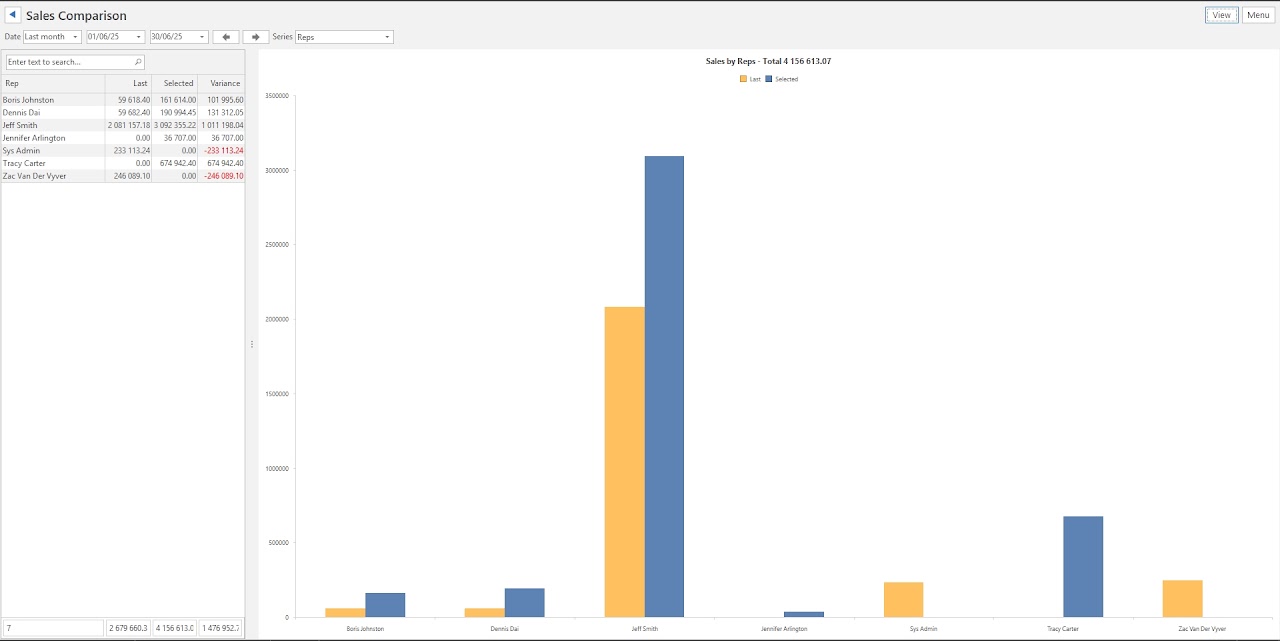
Task: Click Tracy Carter's blue bar
Action: click(x=1083, y=567)
